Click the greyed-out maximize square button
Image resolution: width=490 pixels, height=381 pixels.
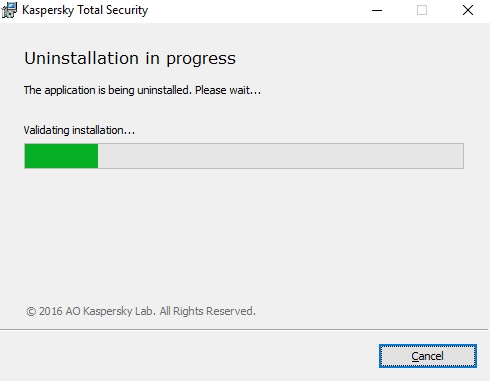pyautogui.click(x=422, y=10)
